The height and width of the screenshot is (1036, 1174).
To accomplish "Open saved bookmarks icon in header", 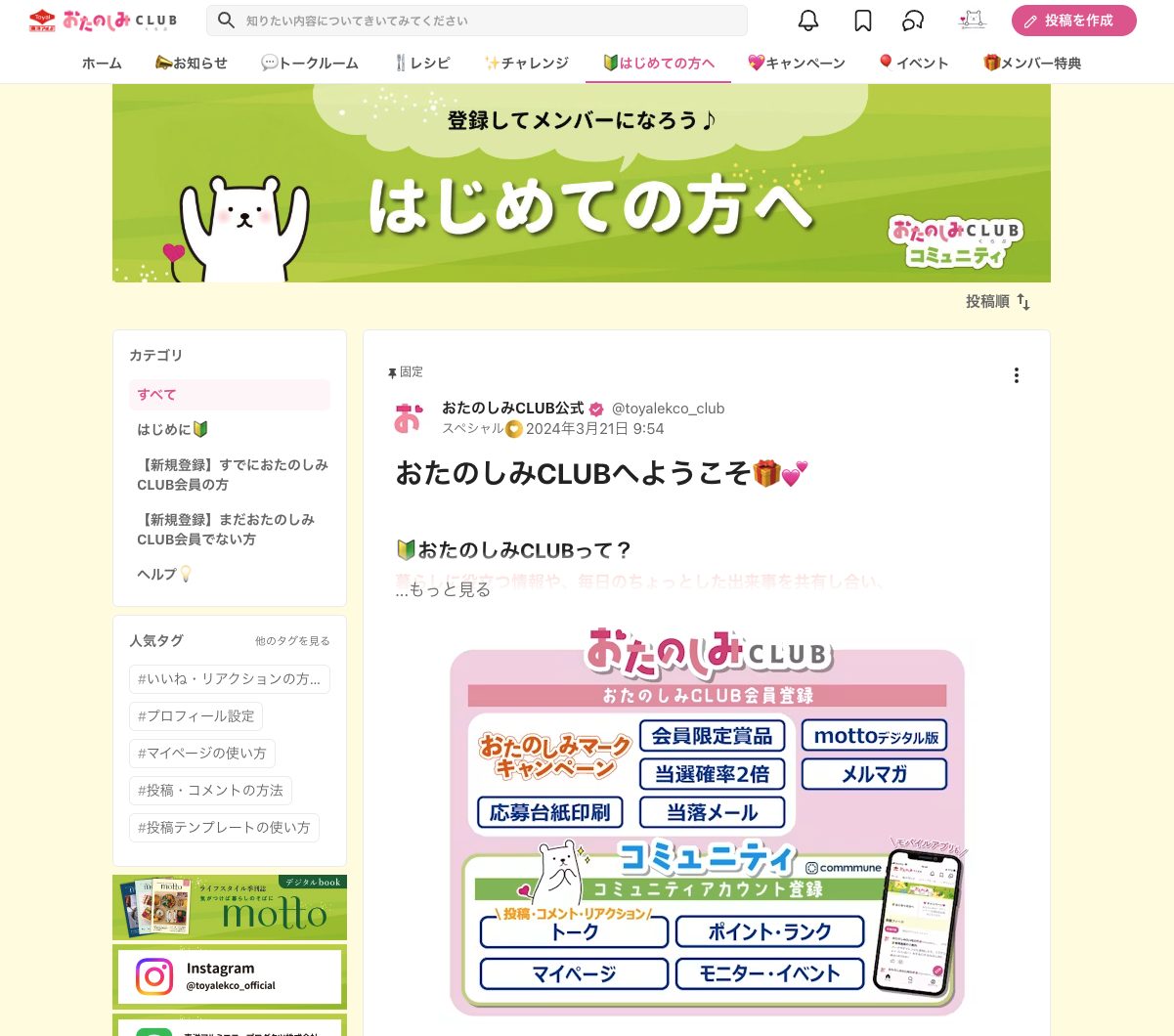I will (863, 21).
